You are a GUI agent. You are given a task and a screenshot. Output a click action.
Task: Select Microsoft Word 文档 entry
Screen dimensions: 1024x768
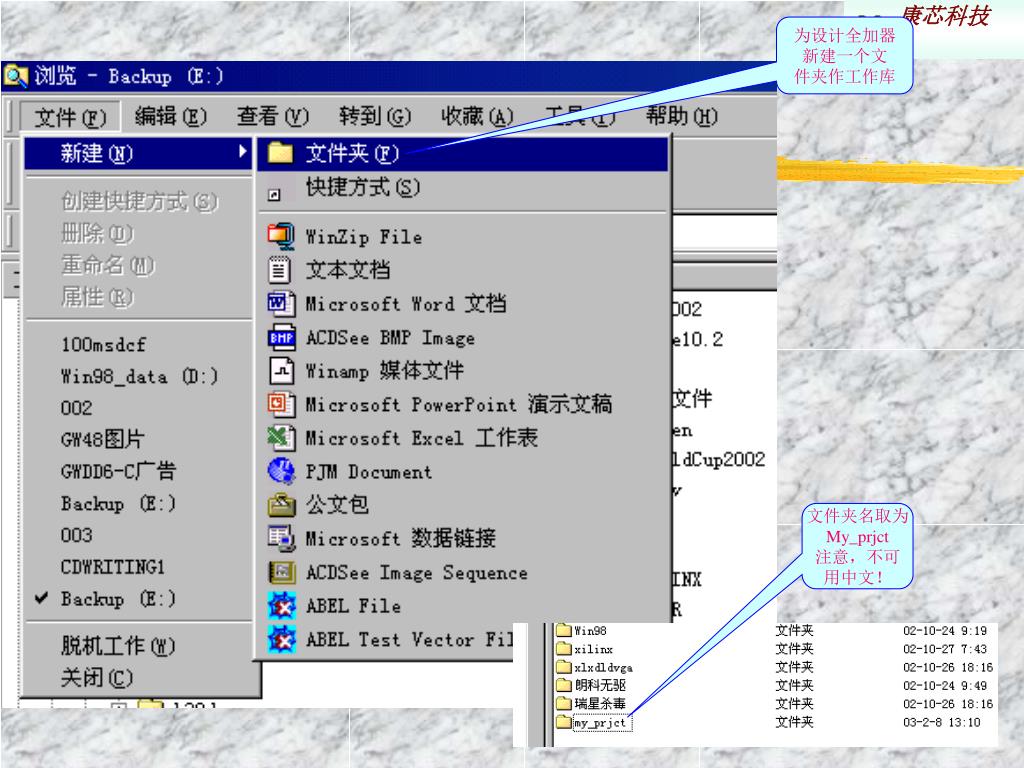click(x=462, y=304)
